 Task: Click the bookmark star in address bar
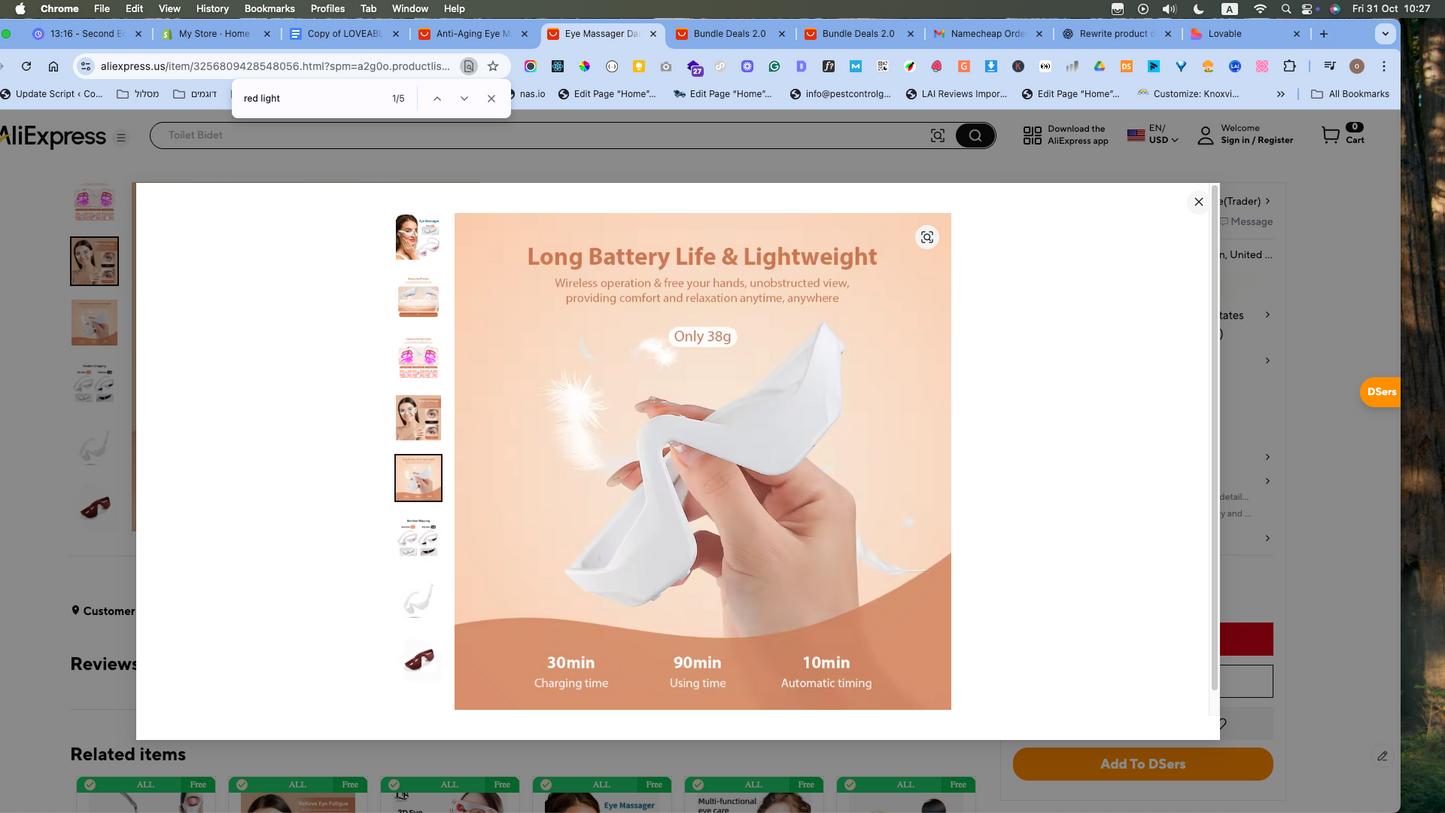coord(493,66)
